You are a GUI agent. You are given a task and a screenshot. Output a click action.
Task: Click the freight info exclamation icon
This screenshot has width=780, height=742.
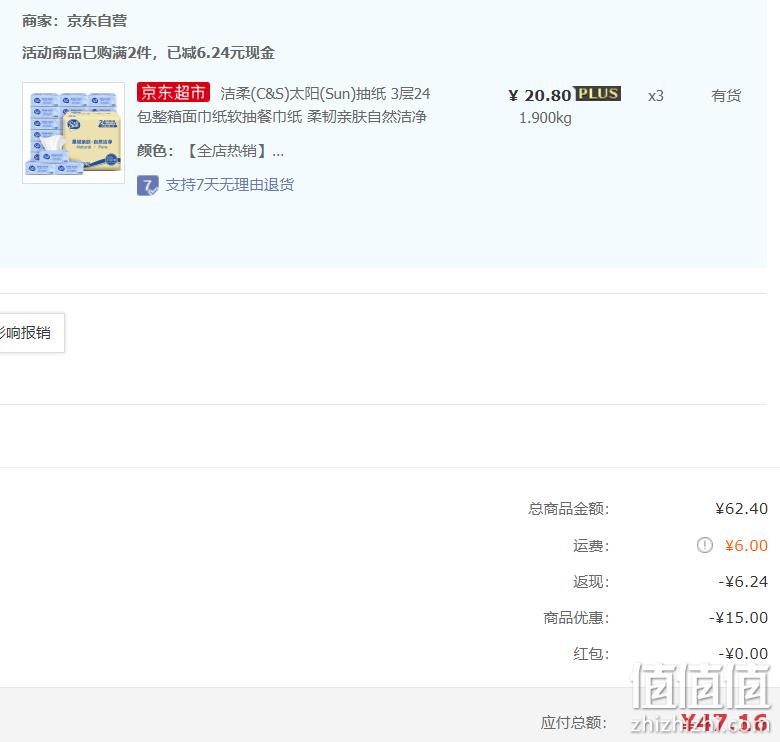[x=704, y=545]
